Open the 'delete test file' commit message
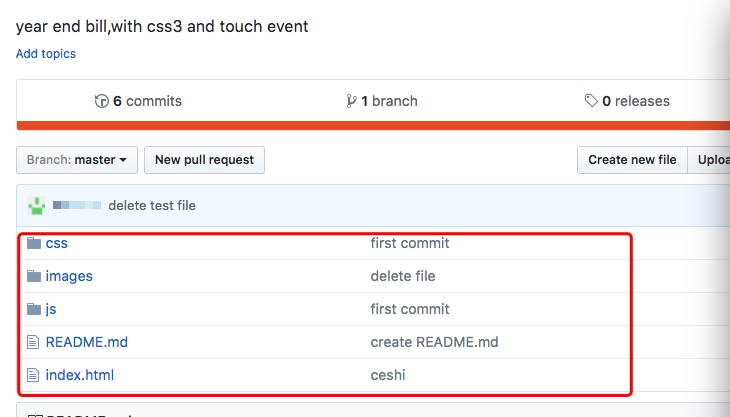Screen dimensions: 730x417 (x=152, y=206)
